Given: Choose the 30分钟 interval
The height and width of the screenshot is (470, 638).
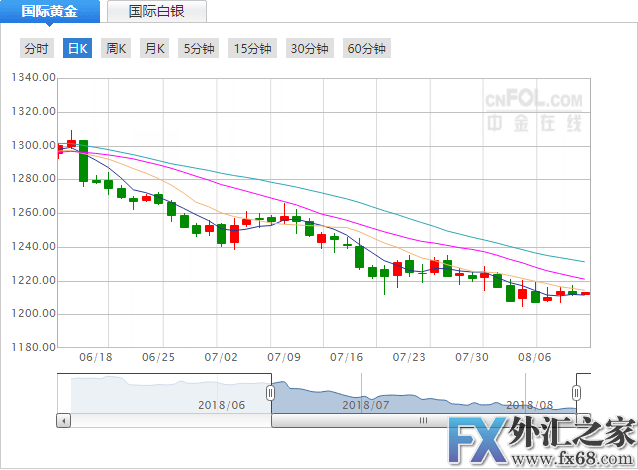Looking at the screenshot, I should click(310, 49).
